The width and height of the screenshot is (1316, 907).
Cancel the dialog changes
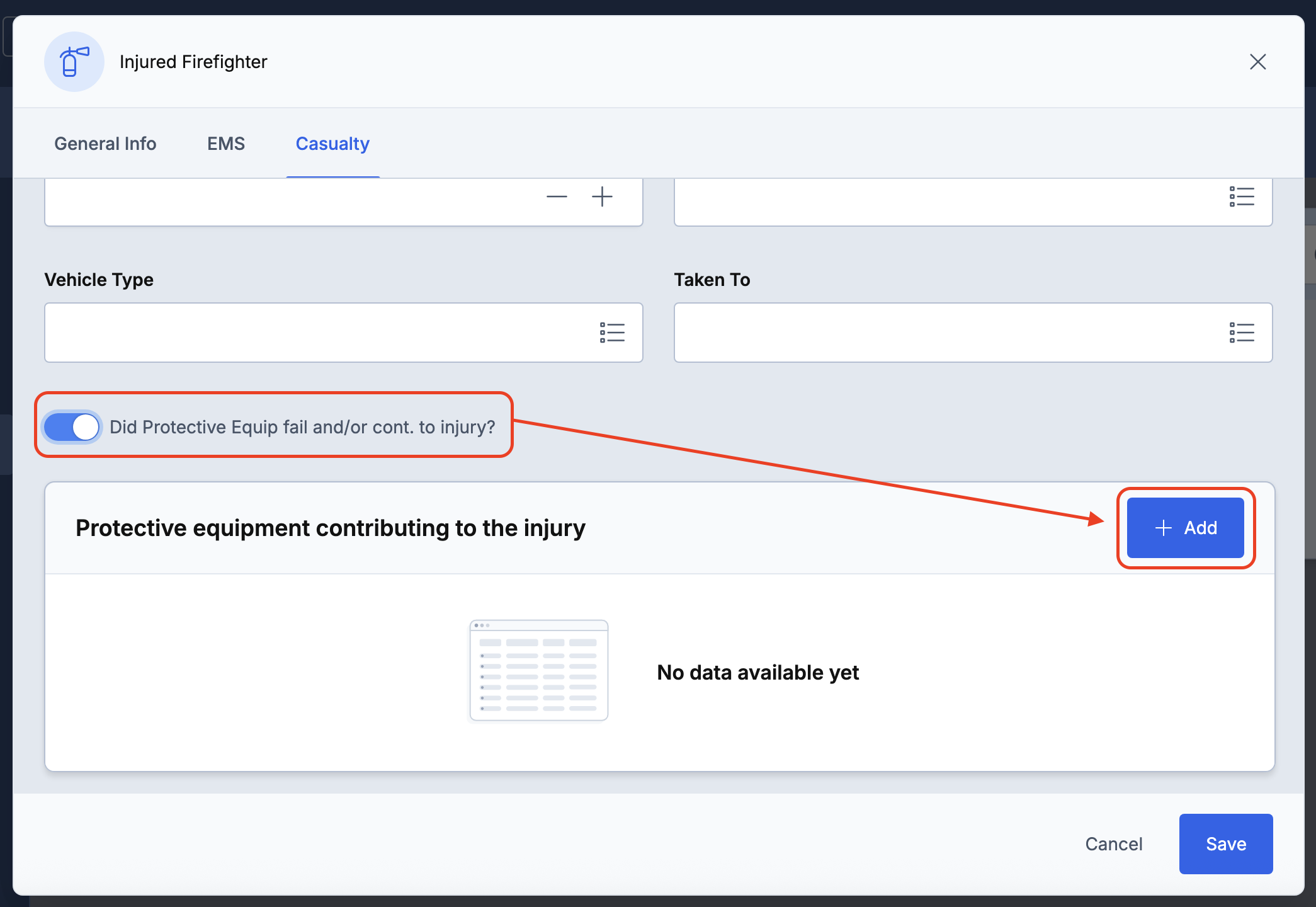point(1113,843)
